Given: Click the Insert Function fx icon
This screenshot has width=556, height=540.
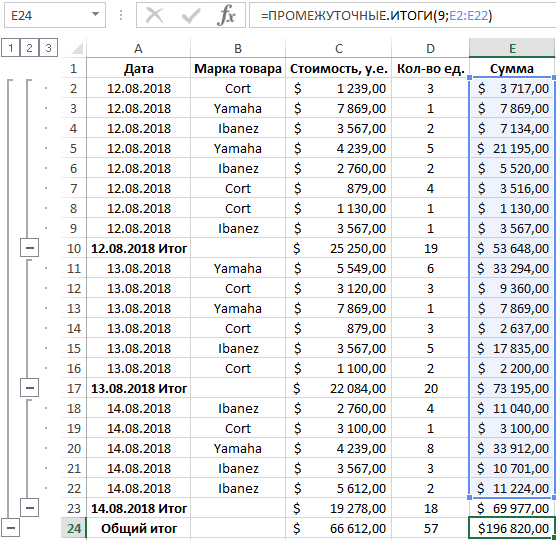Looking at the screenshot, I should 226,15.
